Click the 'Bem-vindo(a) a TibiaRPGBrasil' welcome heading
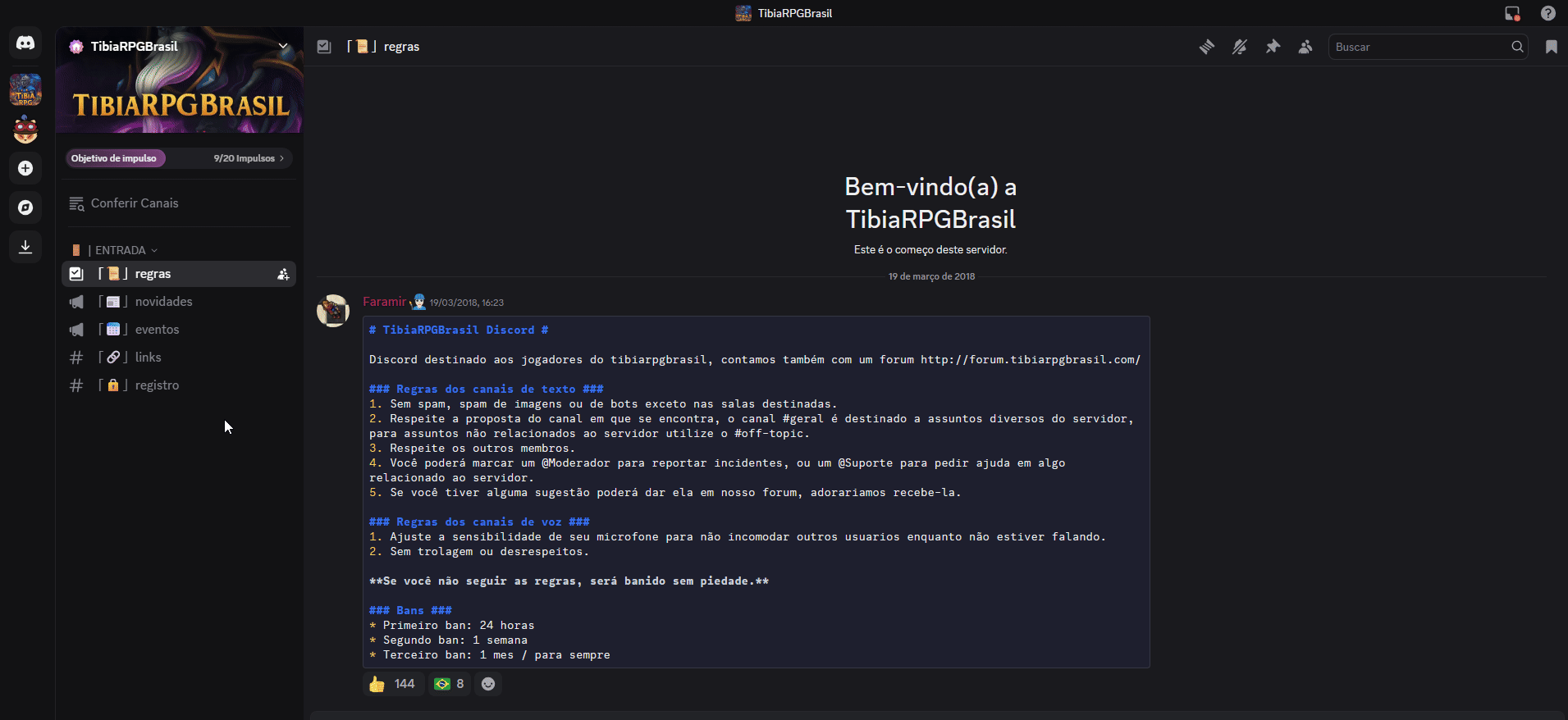 click(930, 203)
